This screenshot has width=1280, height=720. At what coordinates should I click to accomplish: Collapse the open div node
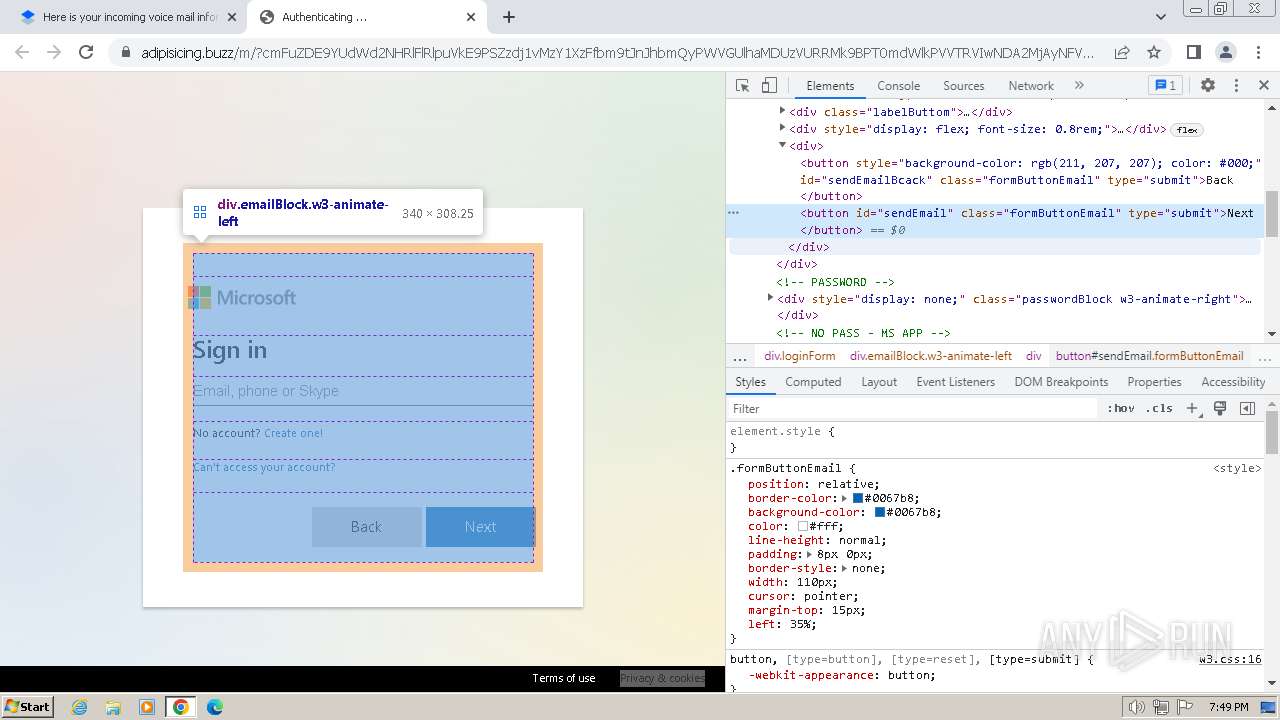pyautogui.click(x=782, y=146)
